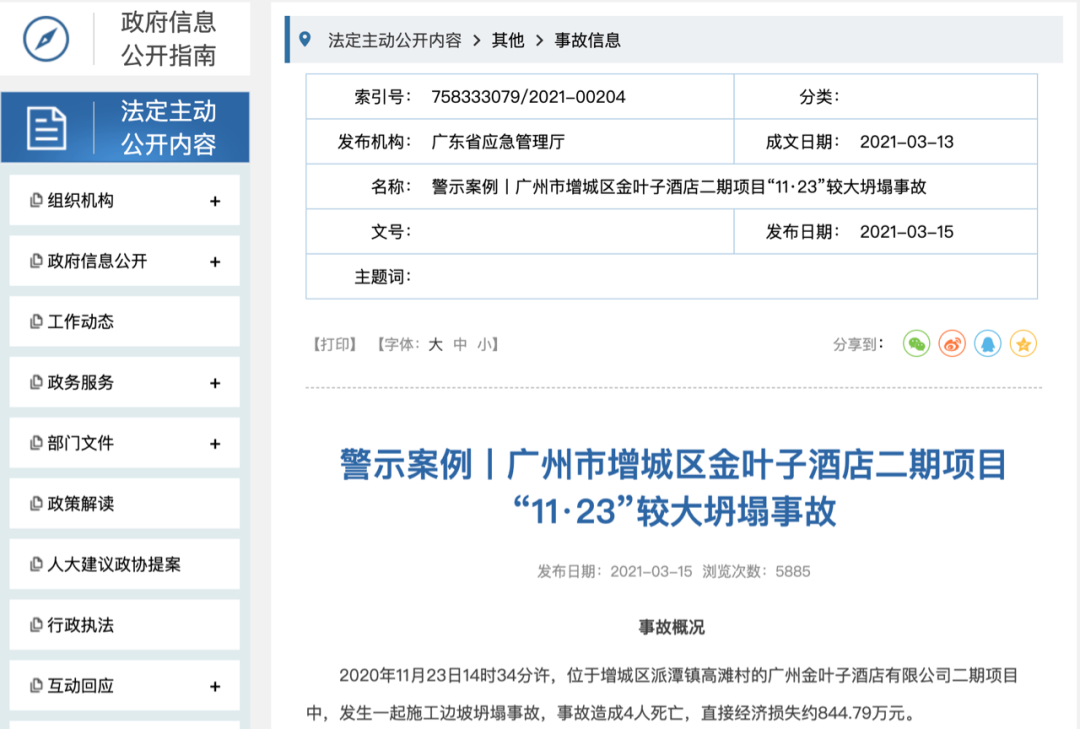Click the 成文日期 value 2021-03-13
The image size is (1080, 729).
tap(906, 142)
